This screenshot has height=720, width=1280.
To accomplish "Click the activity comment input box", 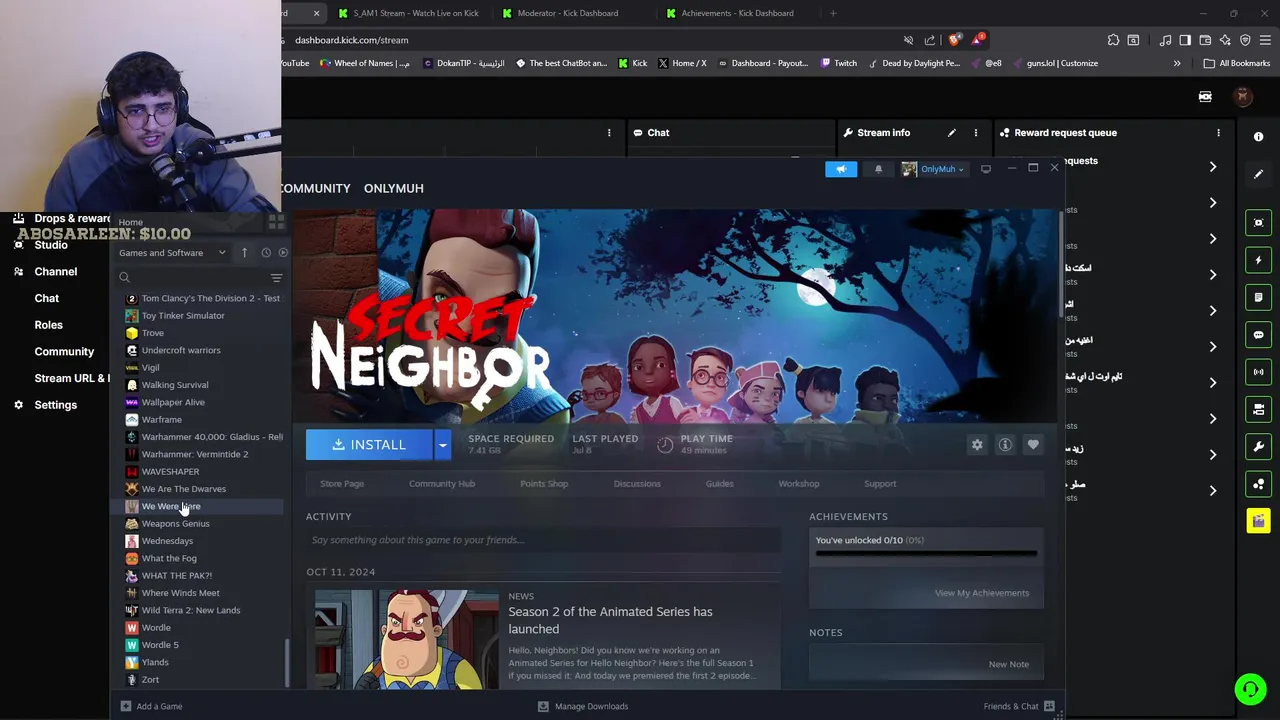I will point(543,540).
